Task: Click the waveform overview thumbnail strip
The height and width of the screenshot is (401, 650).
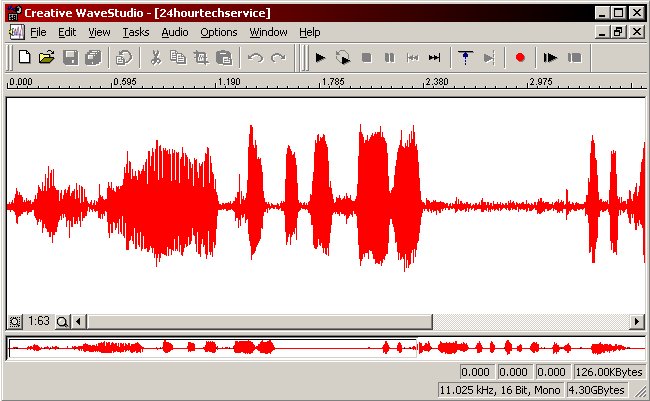Action: point(325,348)
